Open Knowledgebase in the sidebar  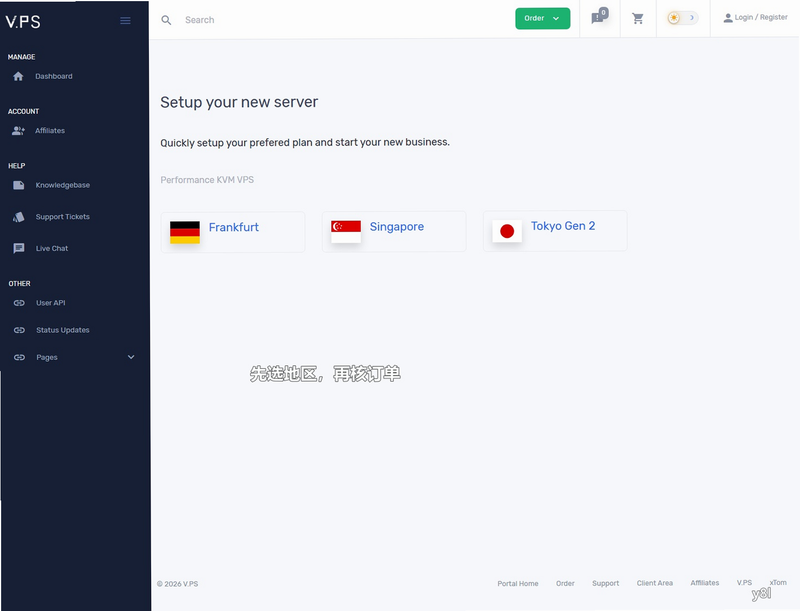pyautogui.click(x=63, y=185)
